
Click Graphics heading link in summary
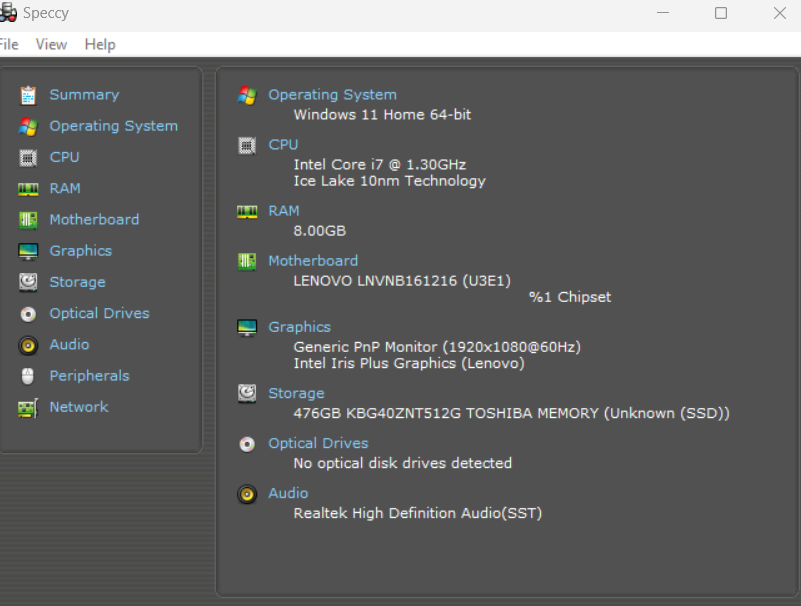(300, 327)
